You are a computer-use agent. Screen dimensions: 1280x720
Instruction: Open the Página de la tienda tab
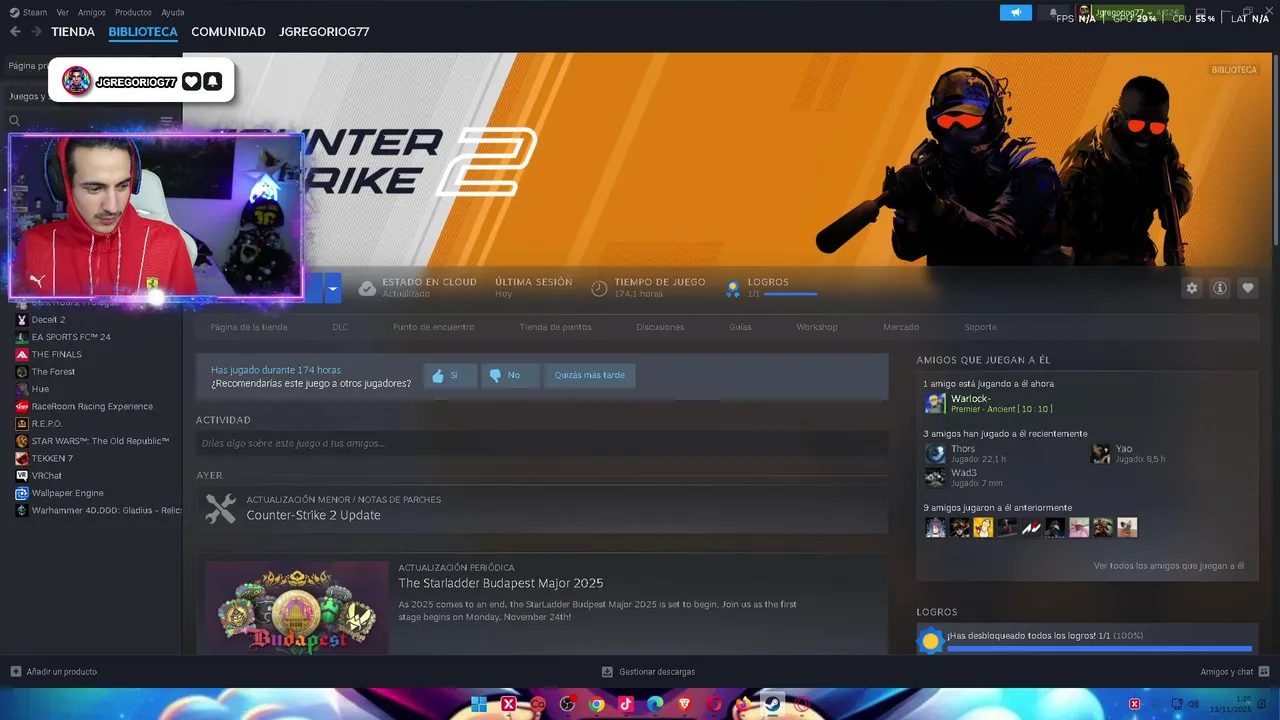click(249, 327)
